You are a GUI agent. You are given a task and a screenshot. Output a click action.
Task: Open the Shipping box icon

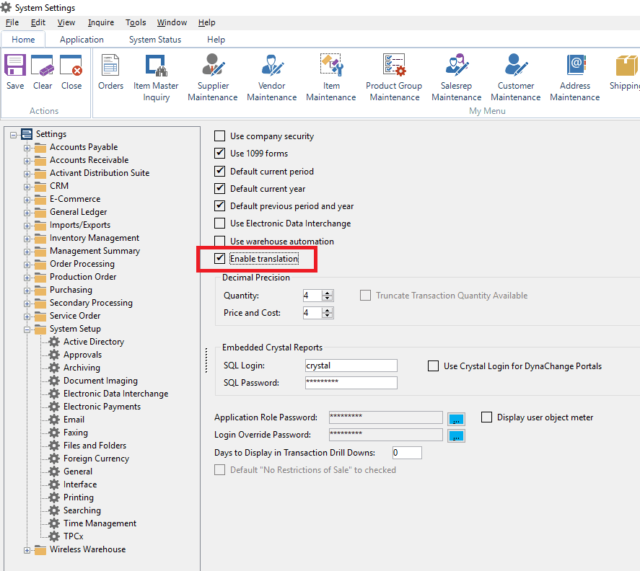point(627,65)
